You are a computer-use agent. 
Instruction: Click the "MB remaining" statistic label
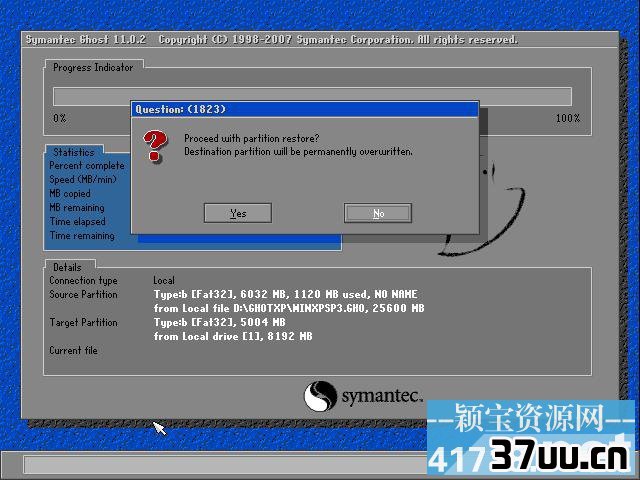point(77,207)
